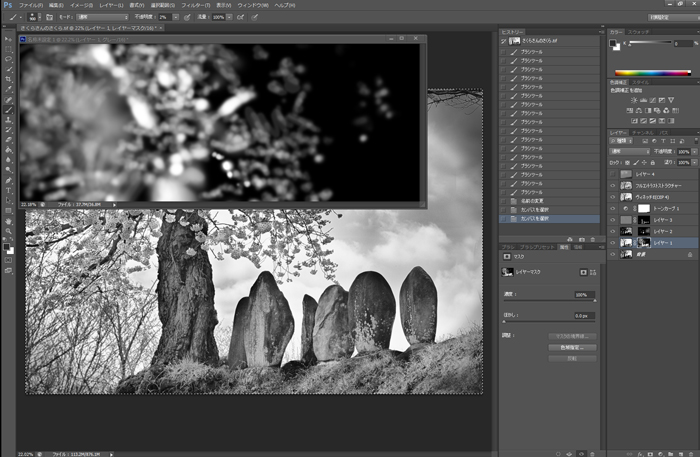Switch to the チャンネル tab
The width and height of the screenshot is (700, 457).
641,132
